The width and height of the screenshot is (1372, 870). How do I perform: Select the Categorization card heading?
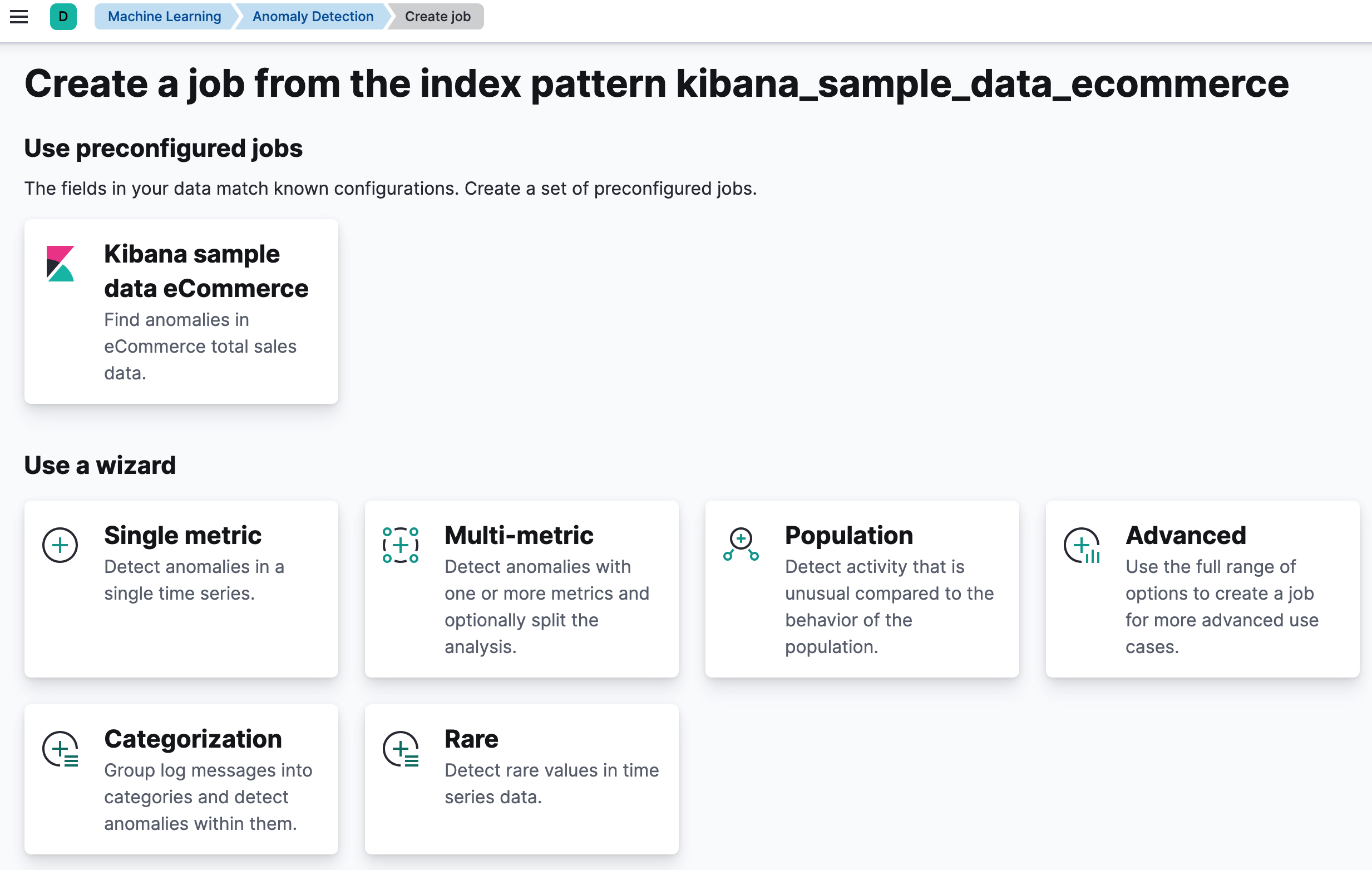tap(193, 738)
